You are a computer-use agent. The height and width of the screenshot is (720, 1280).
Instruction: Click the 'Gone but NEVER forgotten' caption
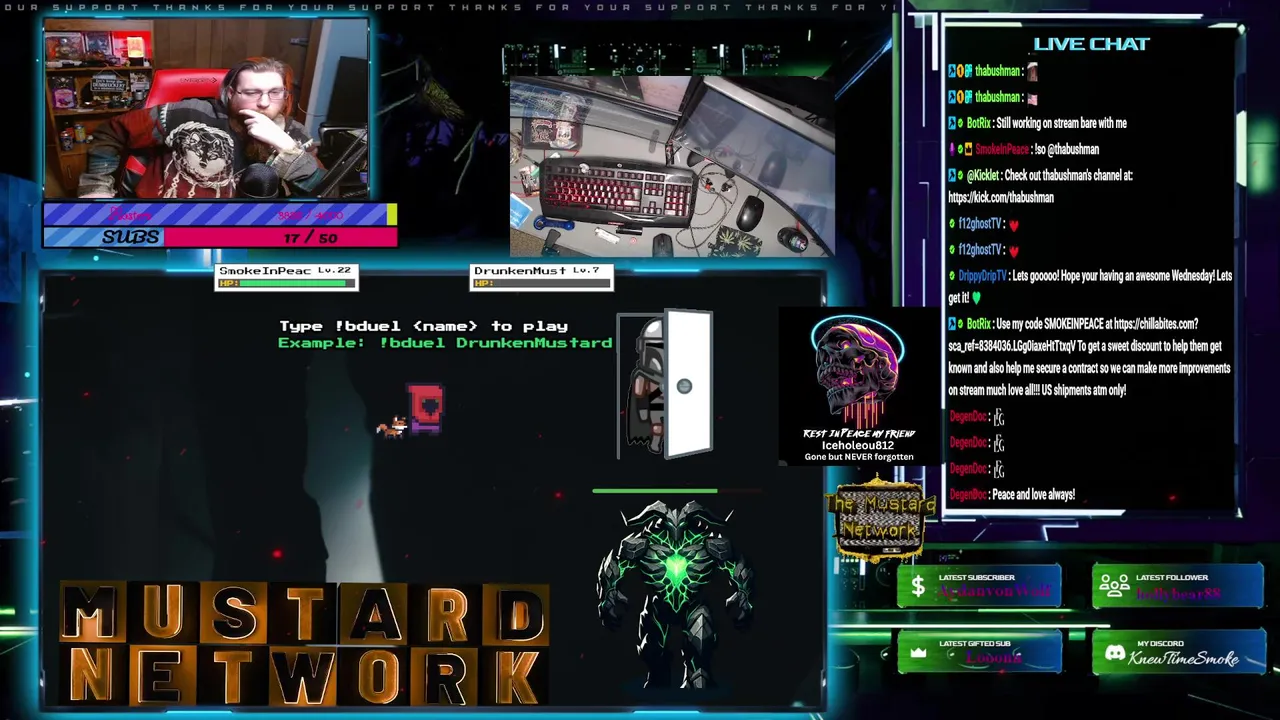[x=859, y=457]
